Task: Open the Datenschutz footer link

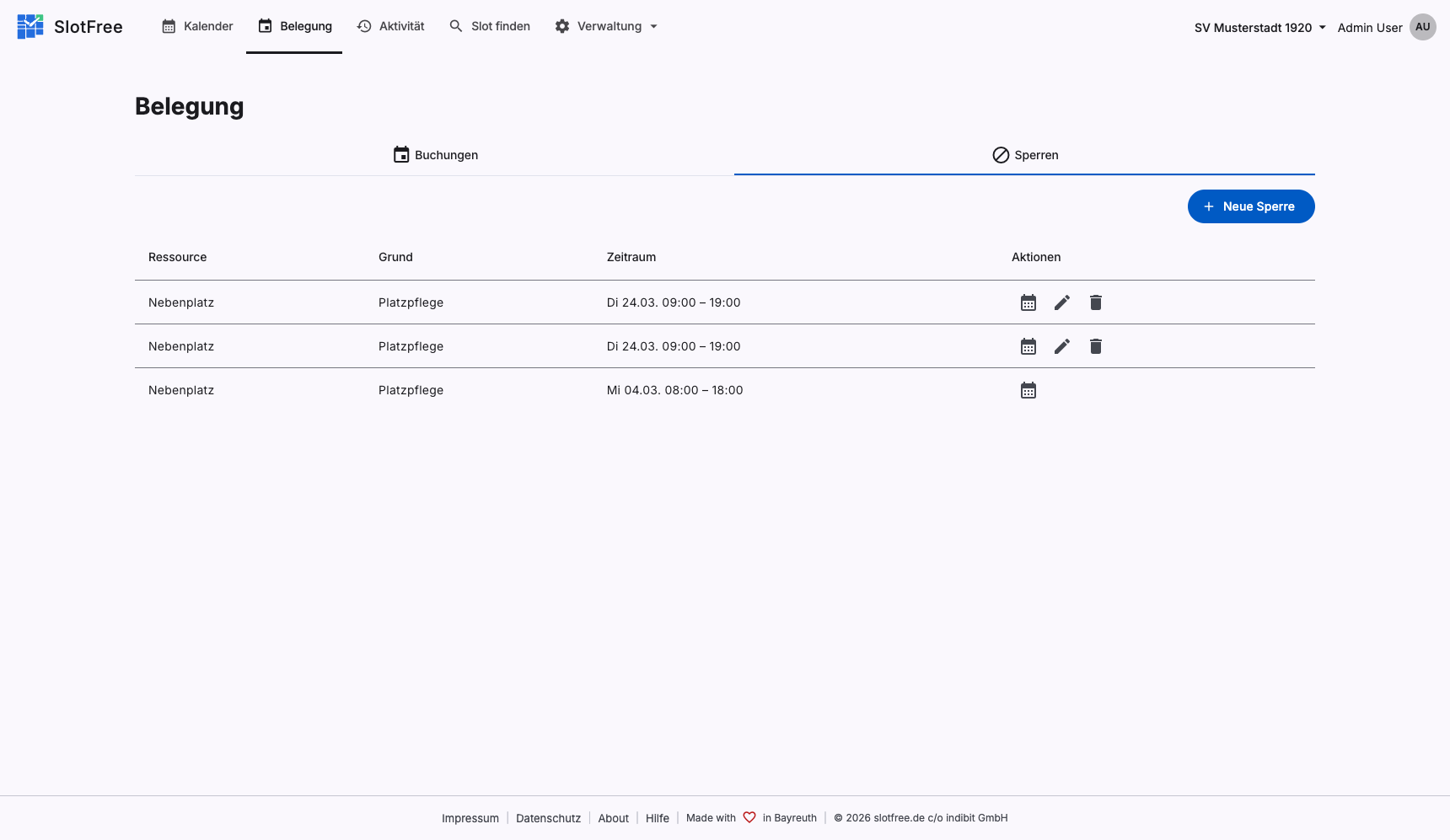Action: tap(548, 818)
